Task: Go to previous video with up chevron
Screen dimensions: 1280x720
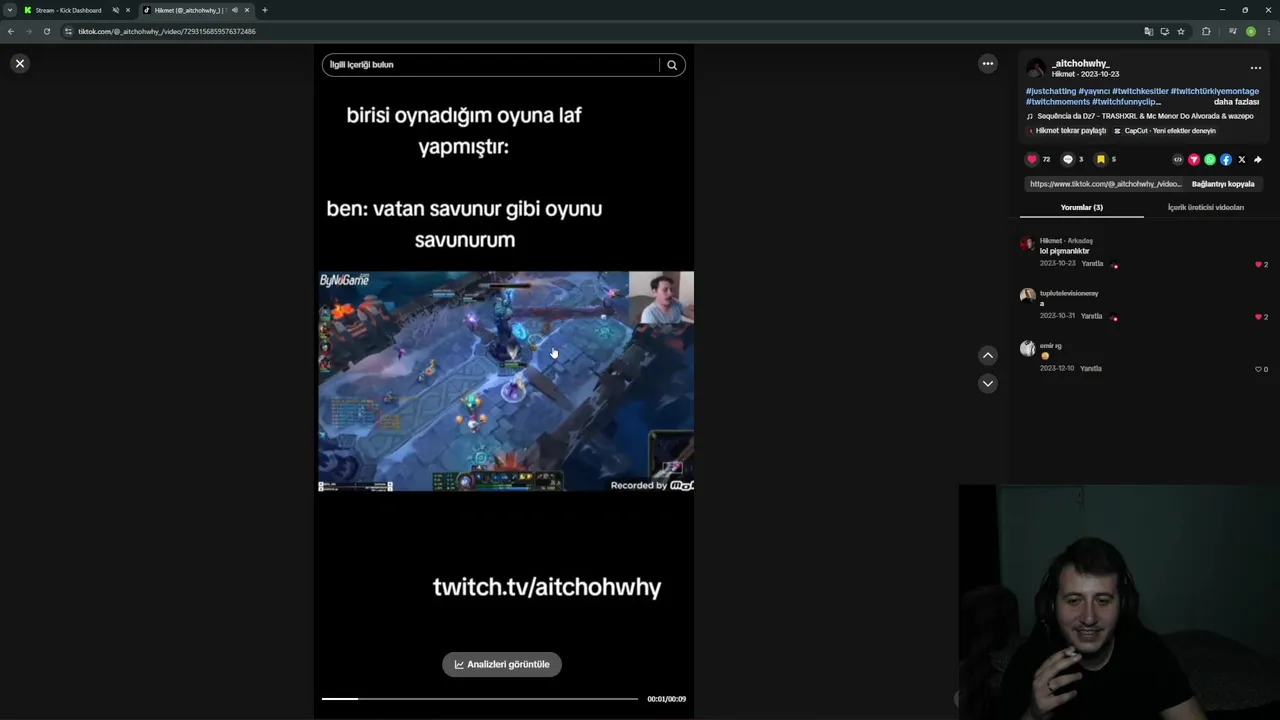Action: (988, 355)
